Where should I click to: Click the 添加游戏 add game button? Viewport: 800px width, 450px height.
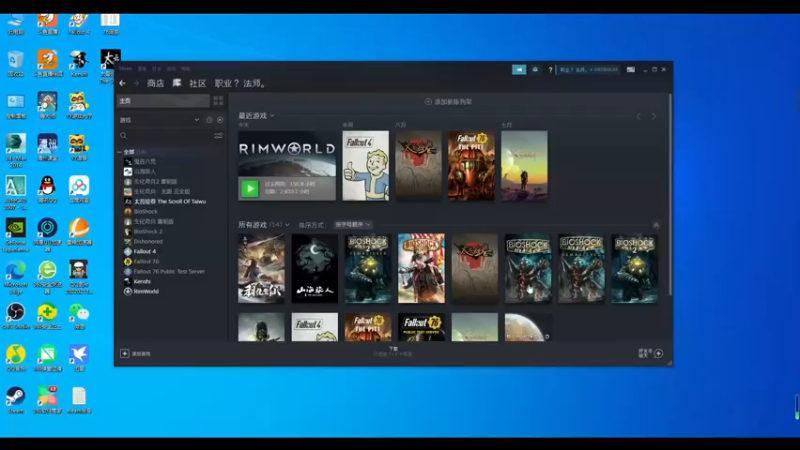click(135, 354)
